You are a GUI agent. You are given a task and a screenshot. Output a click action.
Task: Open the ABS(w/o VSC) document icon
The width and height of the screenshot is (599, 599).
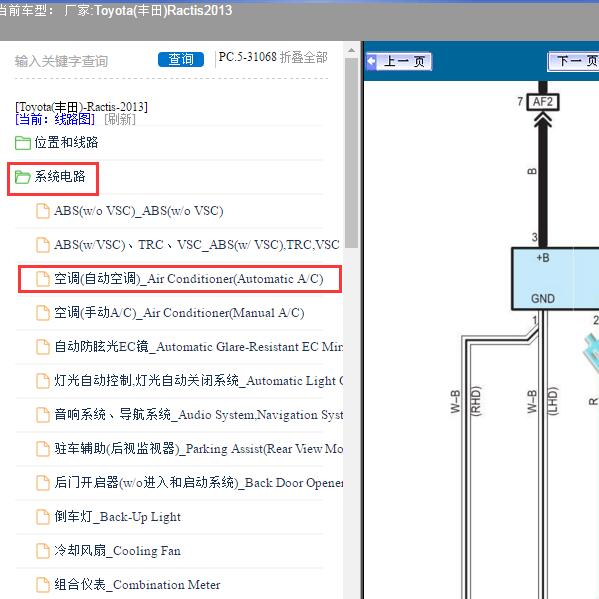click(43, 211)
